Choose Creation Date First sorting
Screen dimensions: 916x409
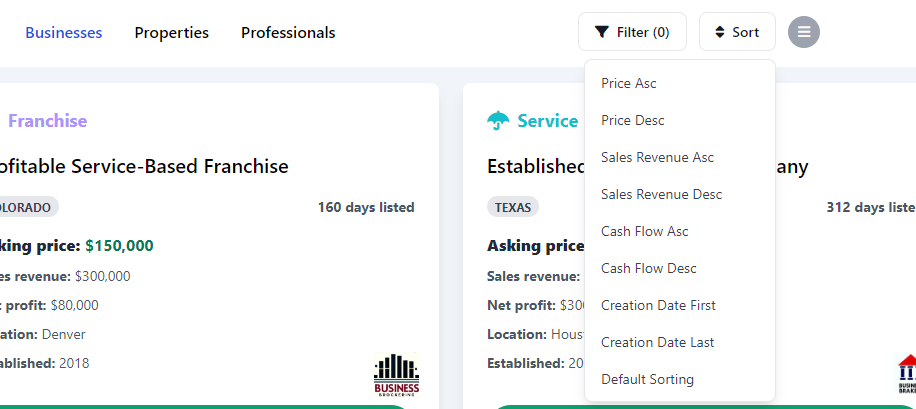[x=658, y=305]
